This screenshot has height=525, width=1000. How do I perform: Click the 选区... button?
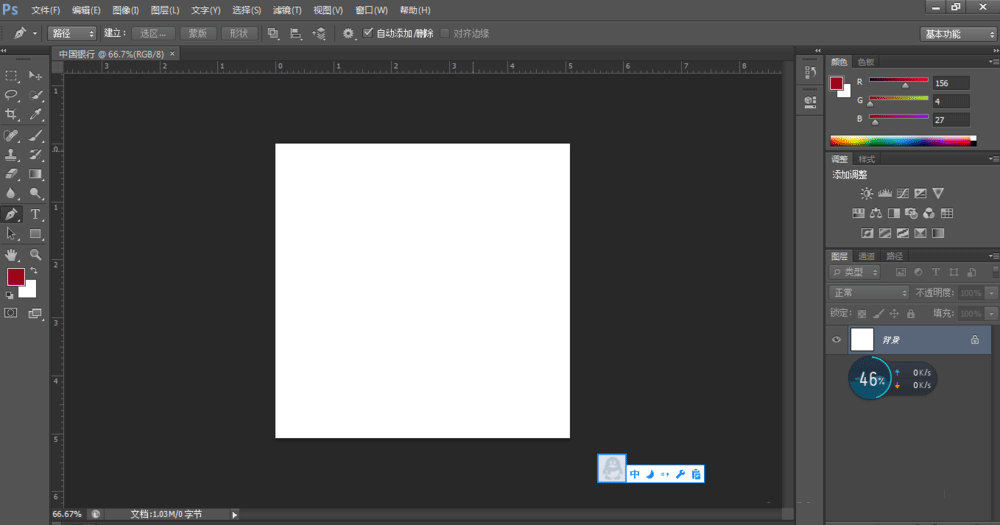coord(153,33)
